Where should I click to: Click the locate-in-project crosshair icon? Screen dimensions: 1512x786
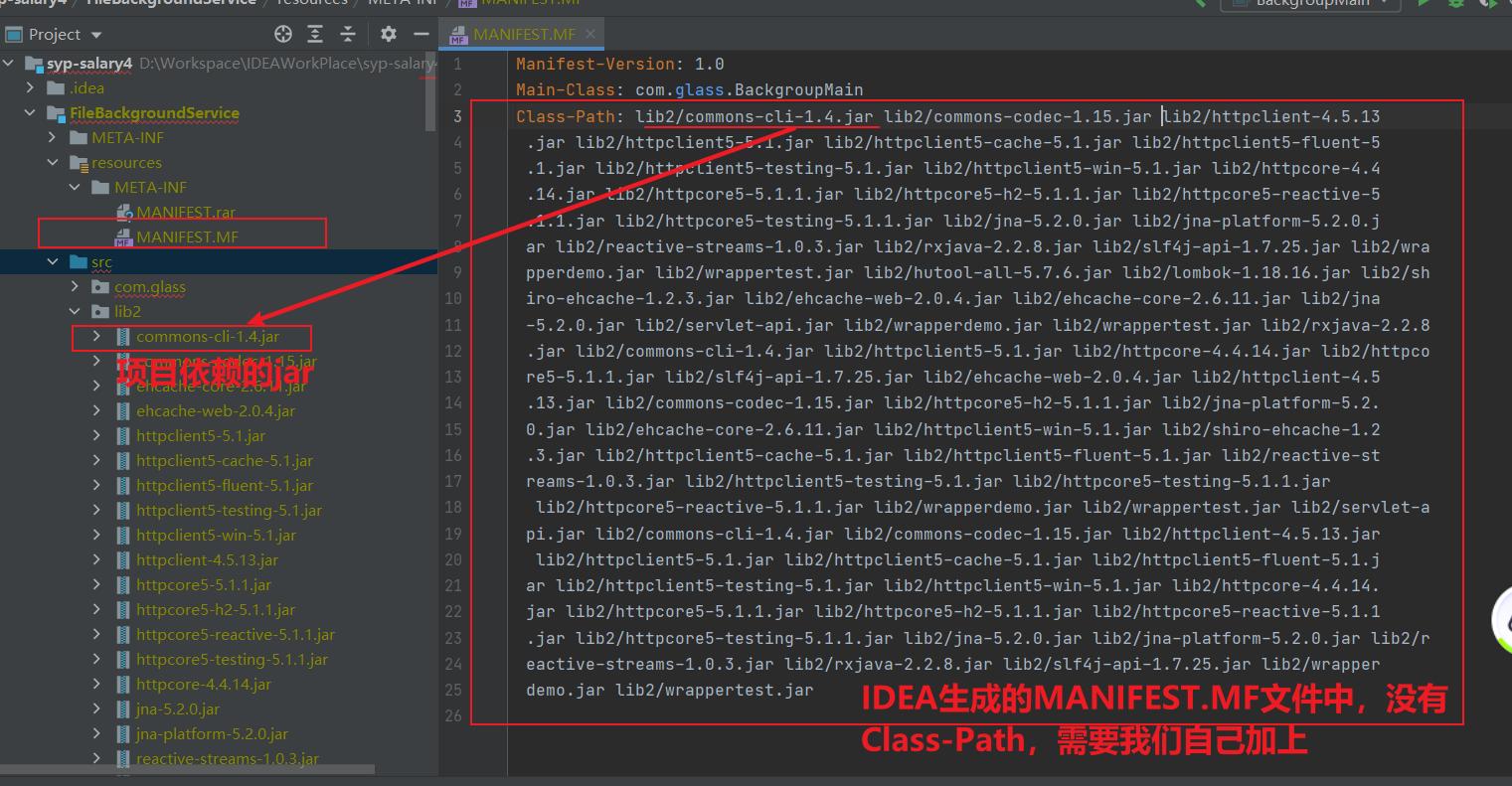[x=283, y=34]
